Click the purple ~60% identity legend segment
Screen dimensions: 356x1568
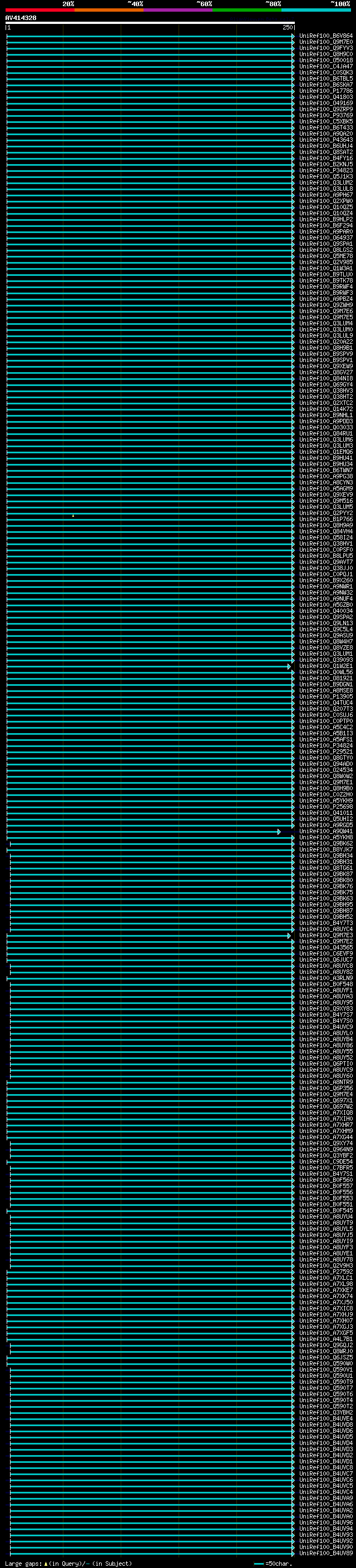(177, 10)
